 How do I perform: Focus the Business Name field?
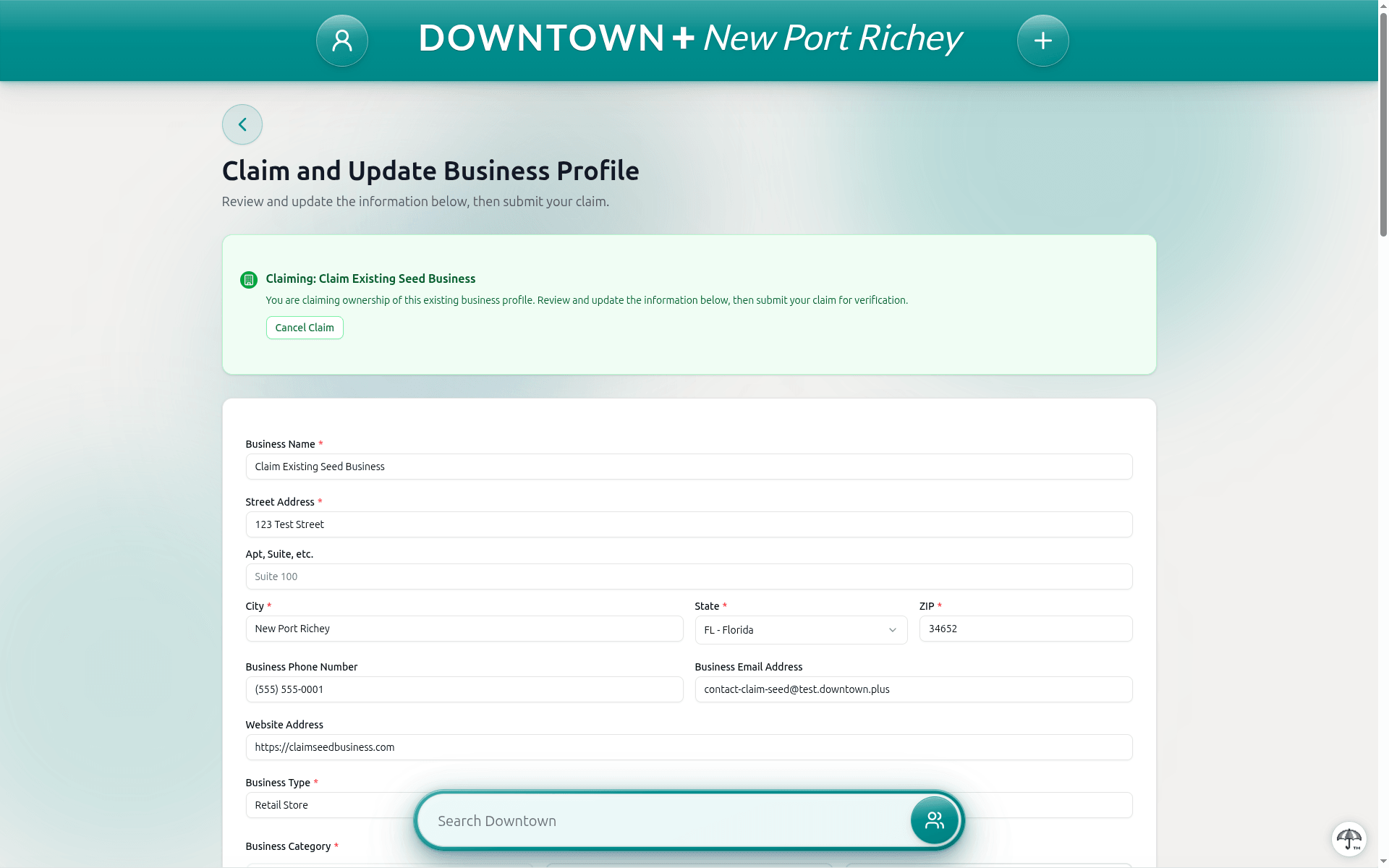(x=689, y=467)
